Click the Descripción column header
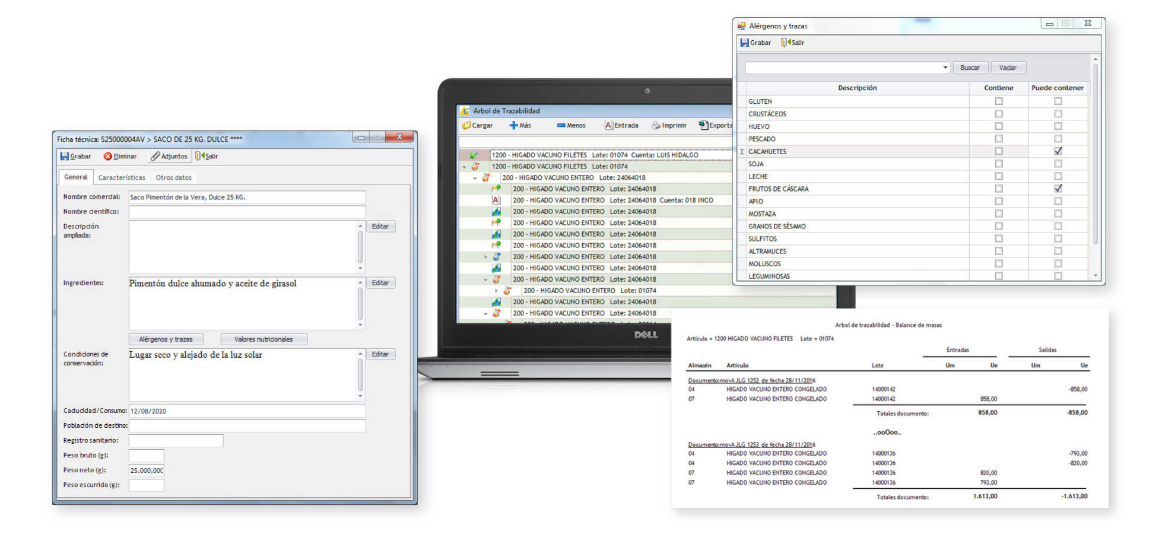 857,88
